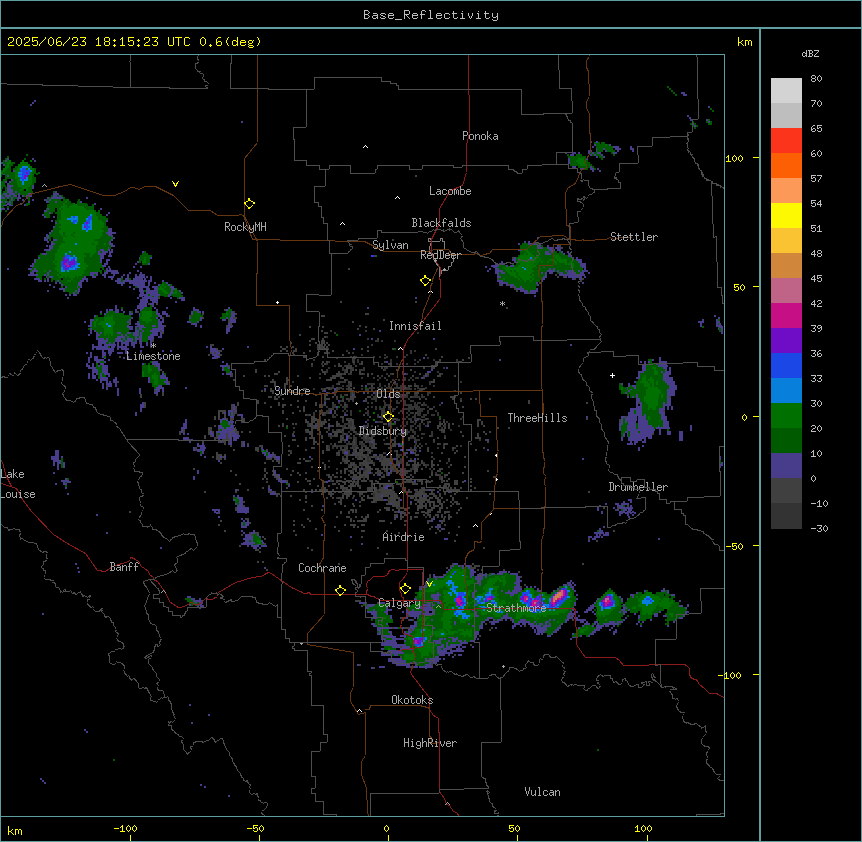862x842 pixels.
Task: Click the Base_Reflectivity title text
Action: [x=431, y=15]
